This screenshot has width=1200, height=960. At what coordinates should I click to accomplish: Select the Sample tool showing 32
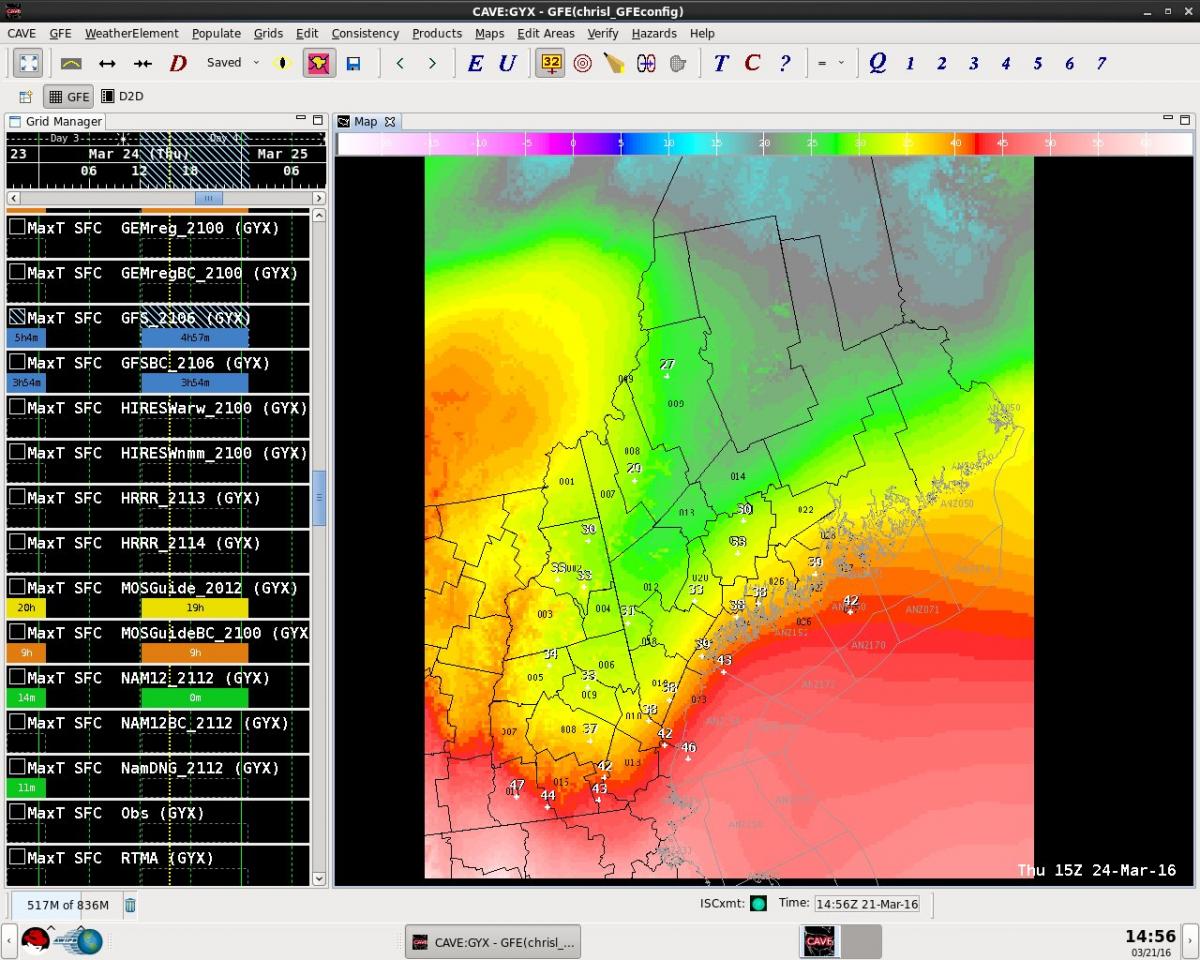pos(550,63)
